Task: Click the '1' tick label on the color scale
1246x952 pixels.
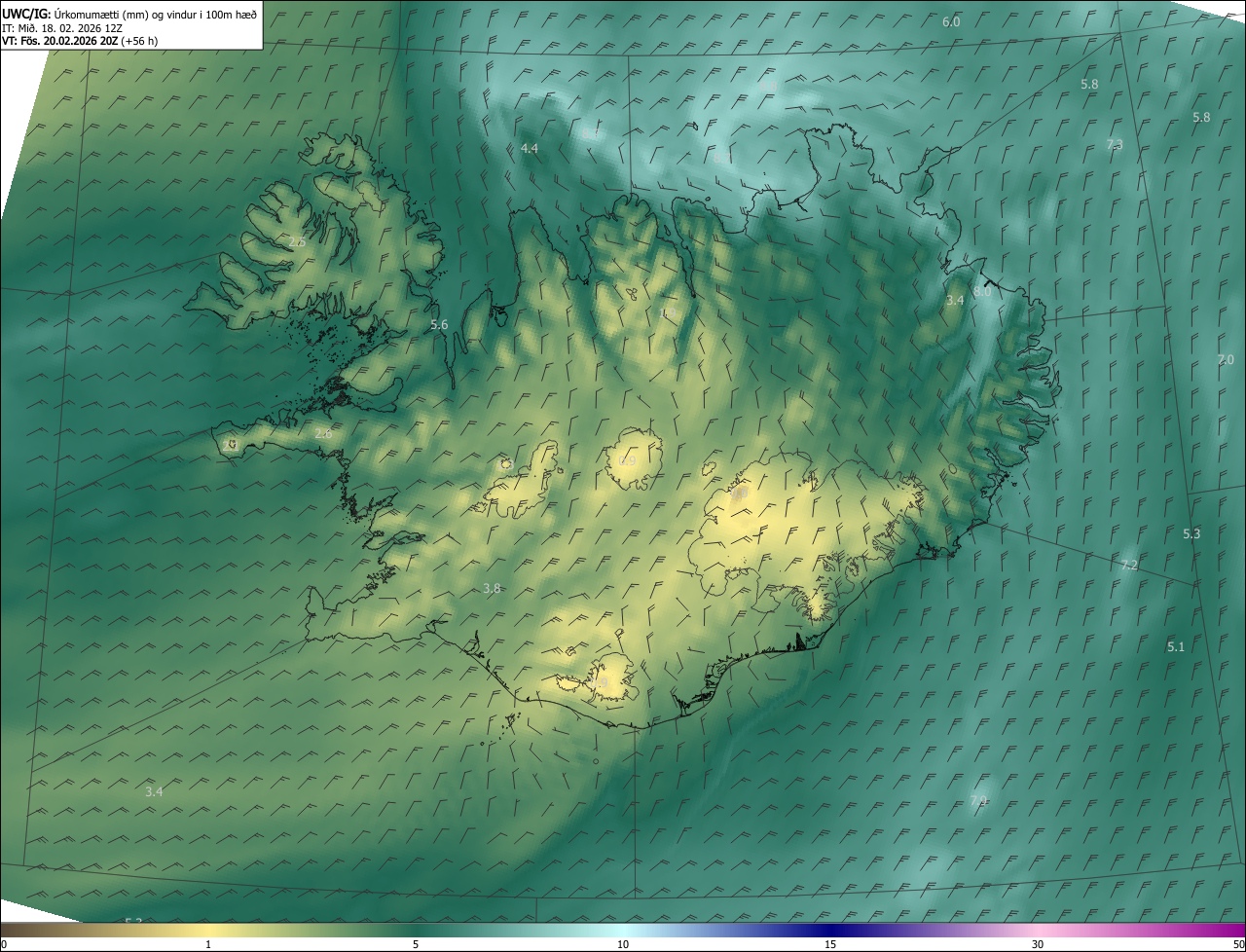Action: click(x=208, y=944)
